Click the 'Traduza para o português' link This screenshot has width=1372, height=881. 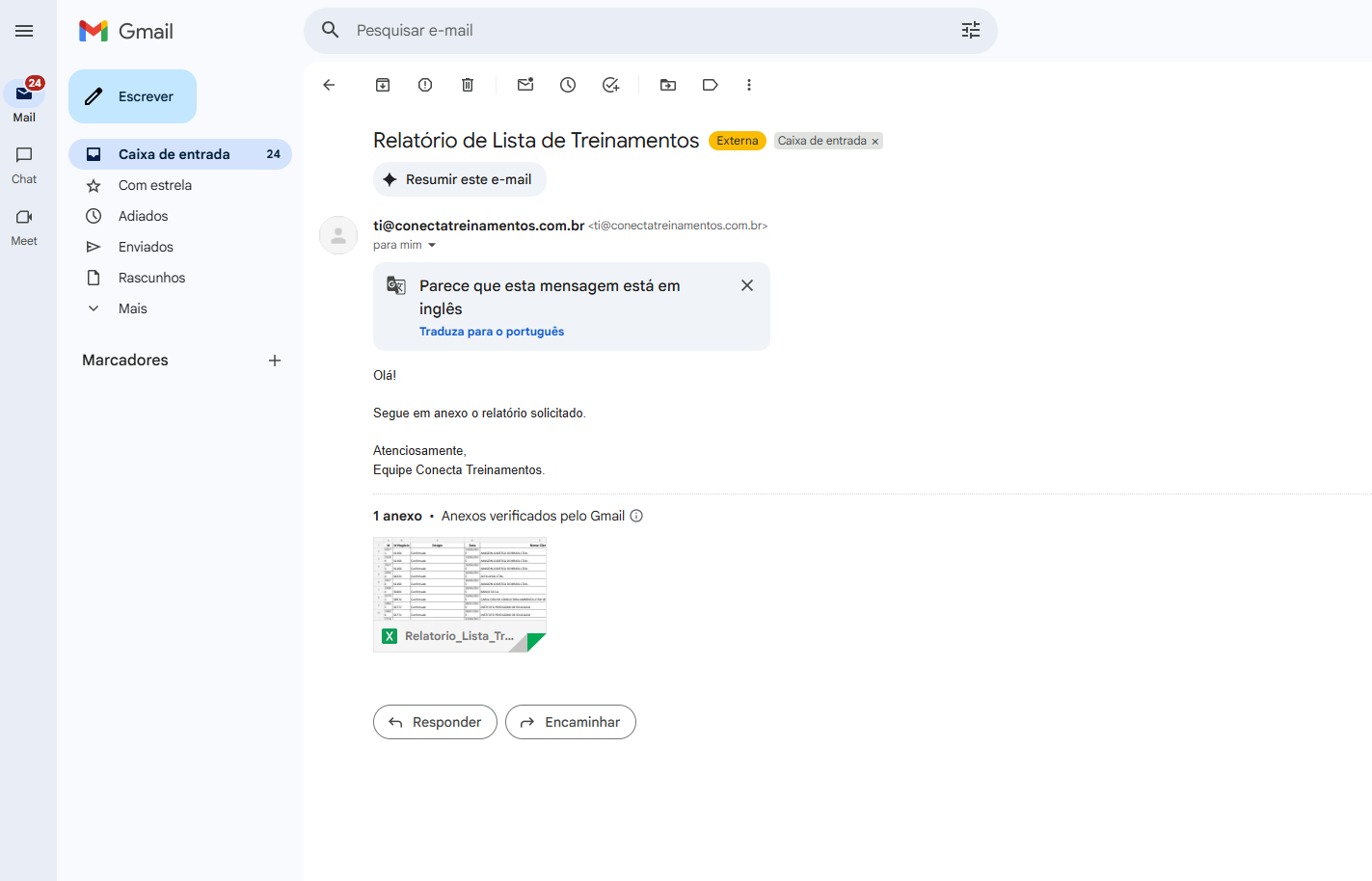pos(492,332)
